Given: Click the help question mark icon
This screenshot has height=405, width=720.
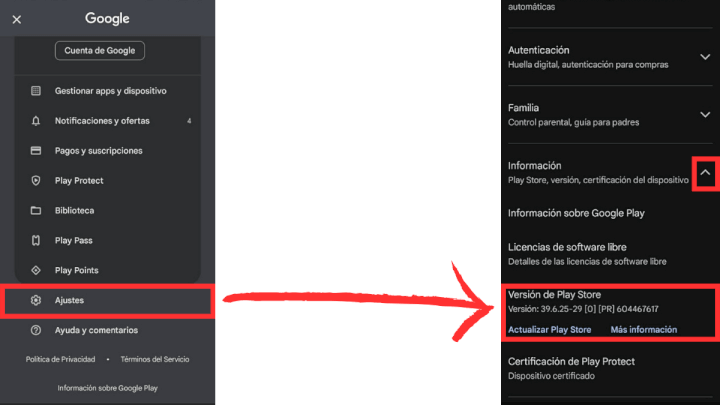Looking at the screenshot, I should coord(36,330).
